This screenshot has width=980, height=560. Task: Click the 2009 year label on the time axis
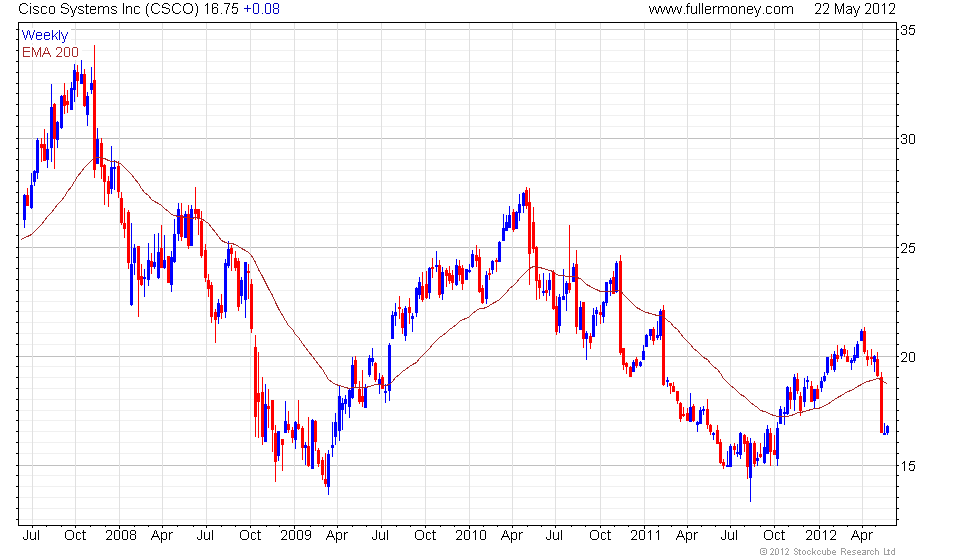[x=296, y=536]
